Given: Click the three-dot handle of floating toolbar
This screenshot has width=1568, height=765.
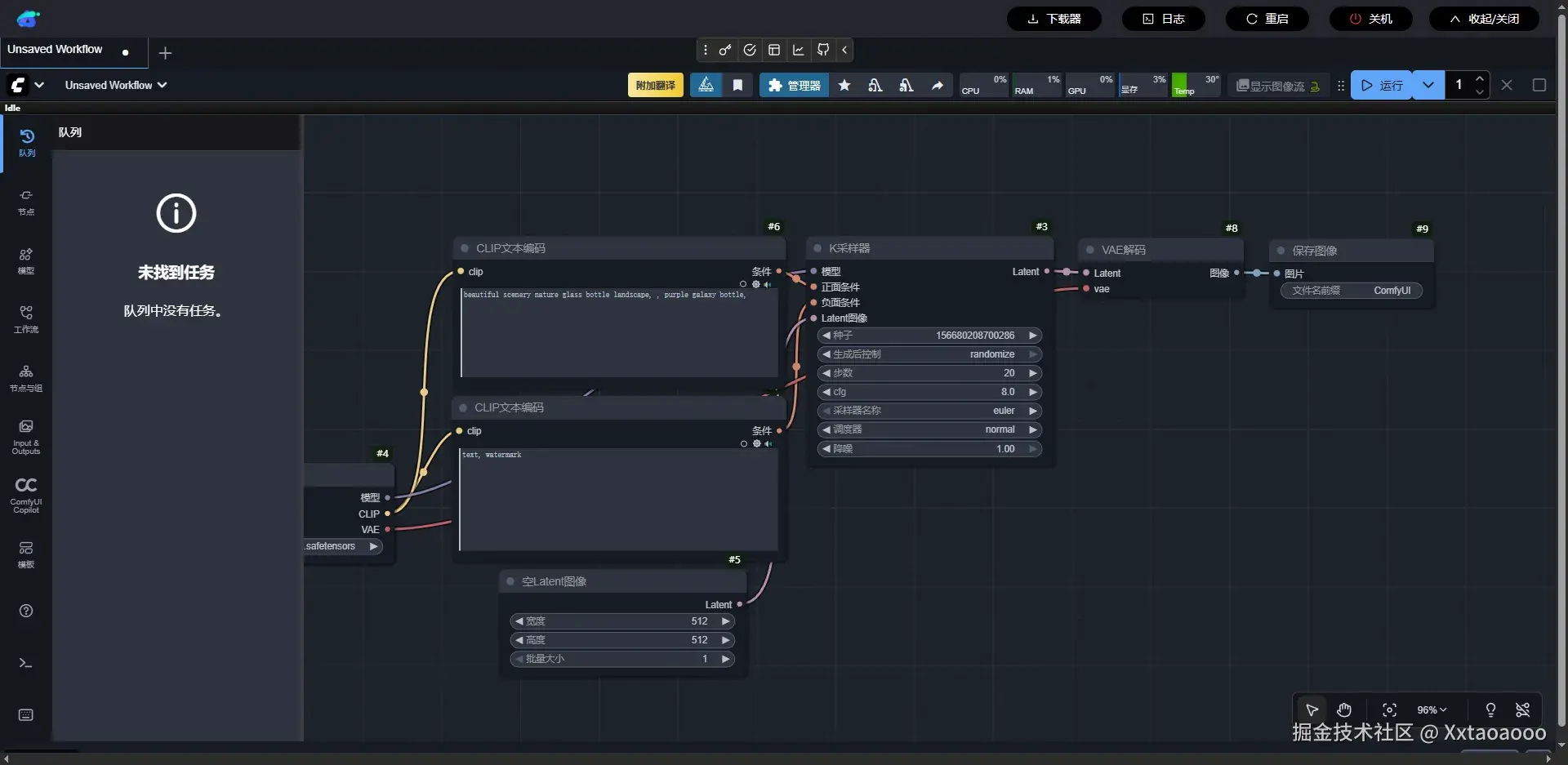Looking at the screenshot, I should (706, 50).
